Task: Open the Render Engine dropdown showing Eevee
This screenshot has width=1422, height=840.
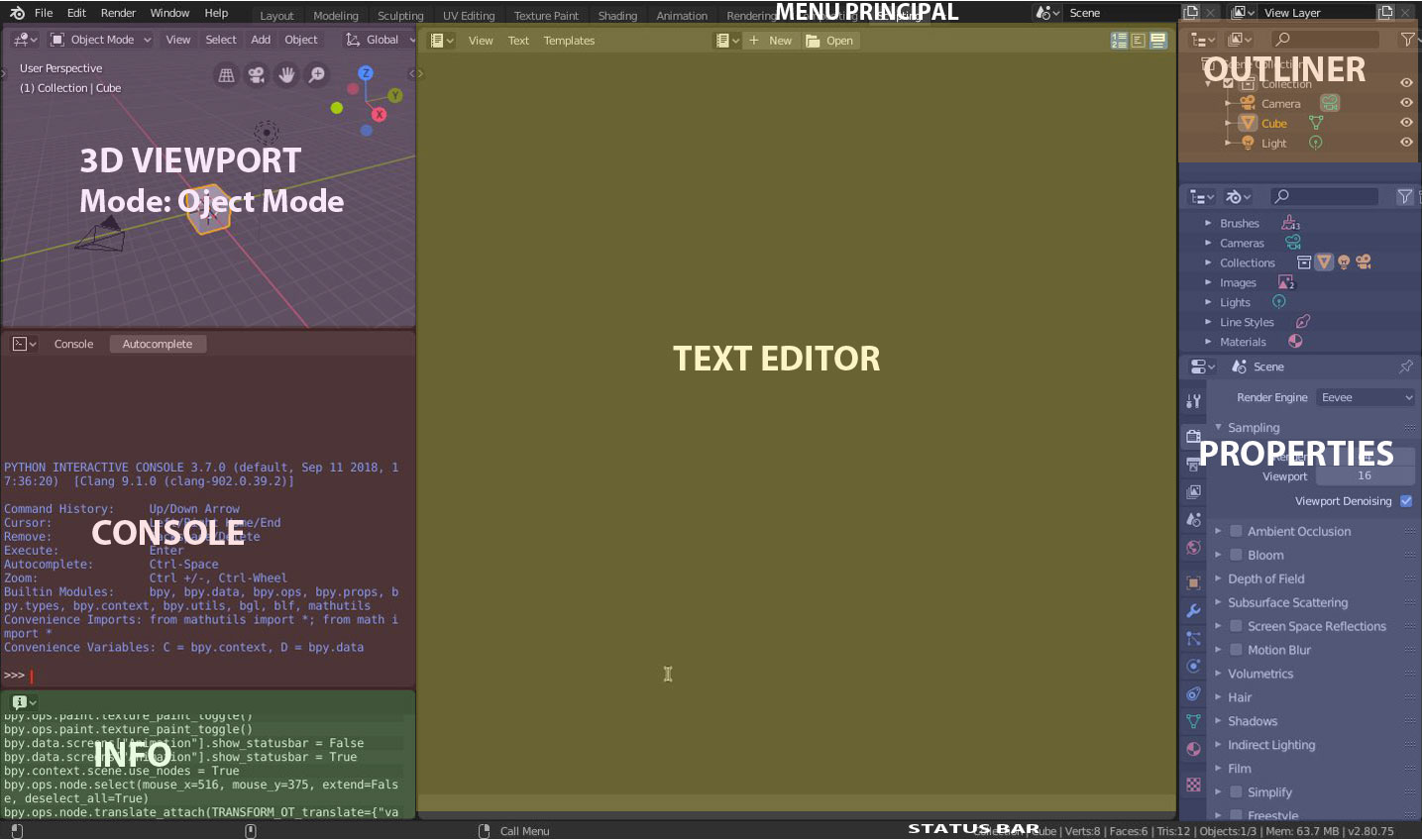Action: click(x=1366, y=397)
